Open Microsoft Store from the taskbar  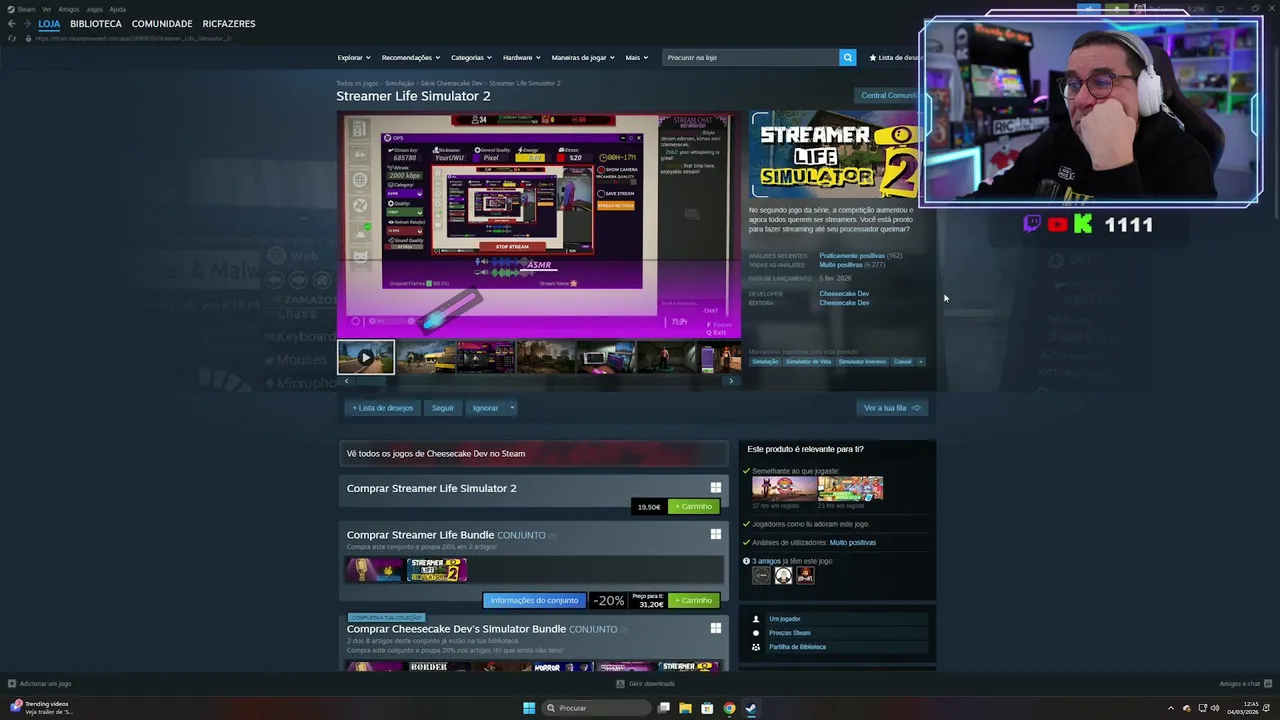click(x=707, y=708)
